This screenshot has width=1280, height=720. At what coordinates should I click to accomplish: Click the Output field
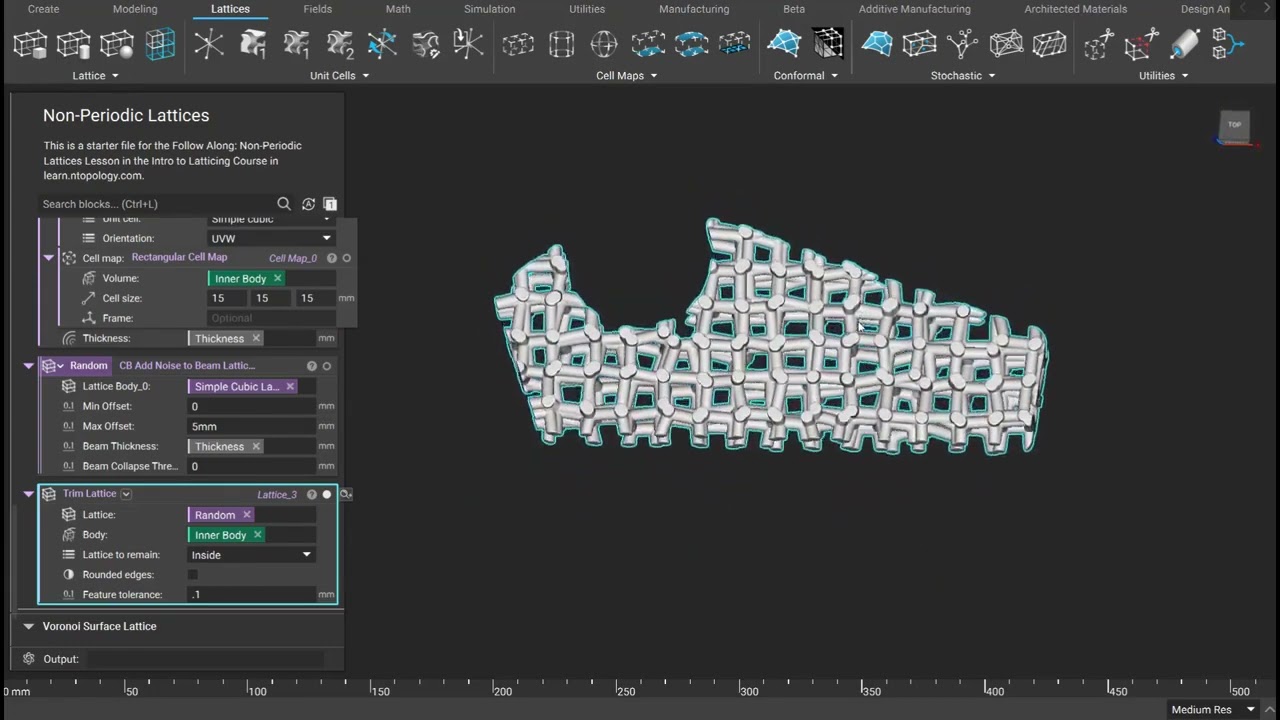point(204,659)
